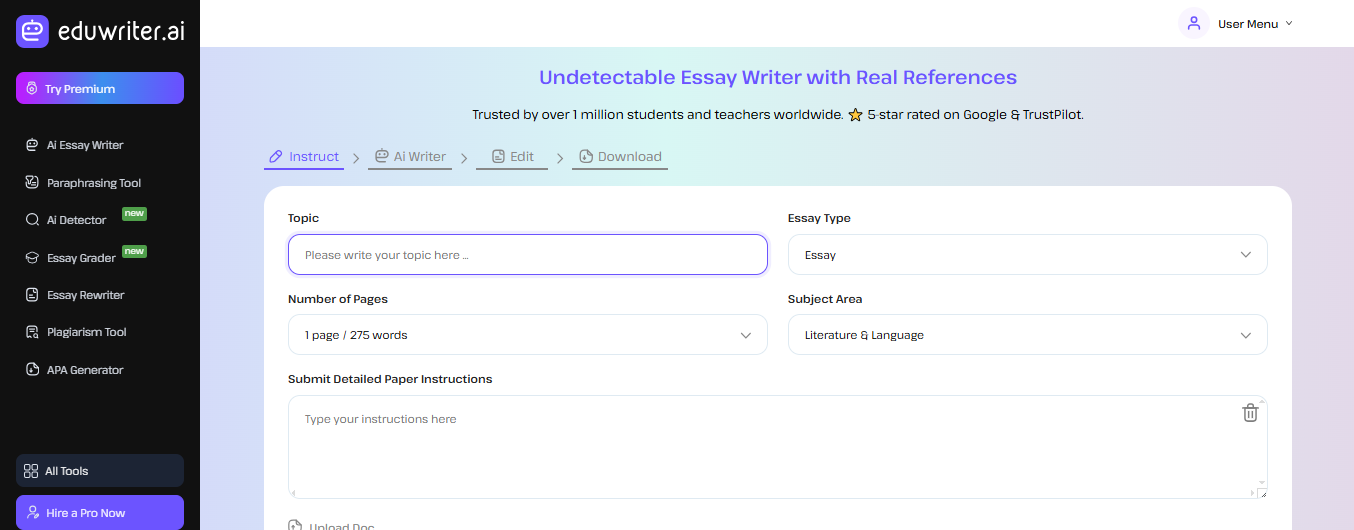Viewport: 1354px width, 530px height.
Task: Click the APA Generator sidebar icon
Action: tap(32, 370)
